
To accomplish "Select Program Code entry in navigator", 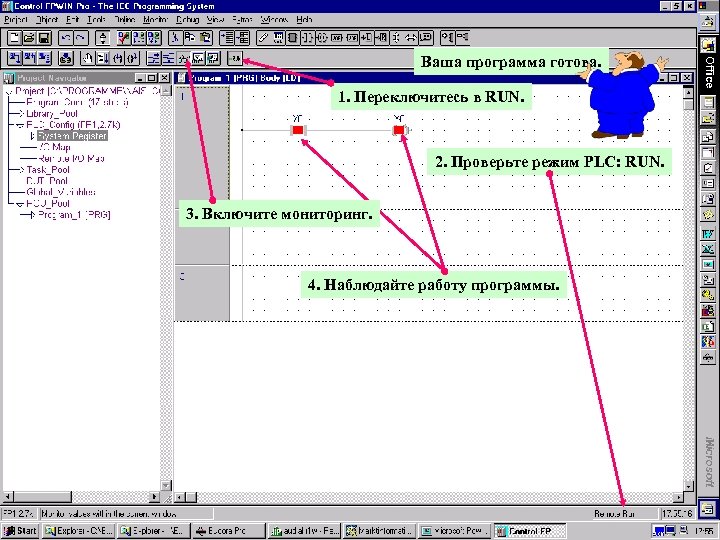I will point(77,102).
